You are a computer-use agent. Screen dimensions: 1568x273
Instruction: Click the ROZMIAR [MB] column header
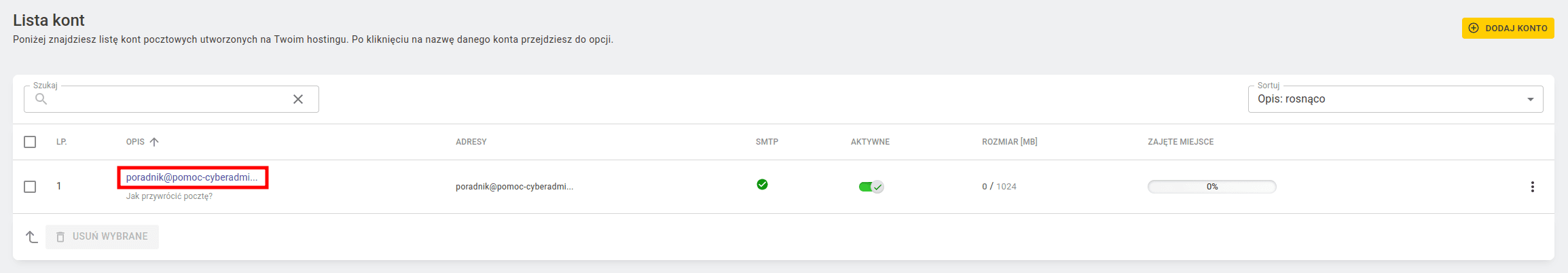point(1010,142)
